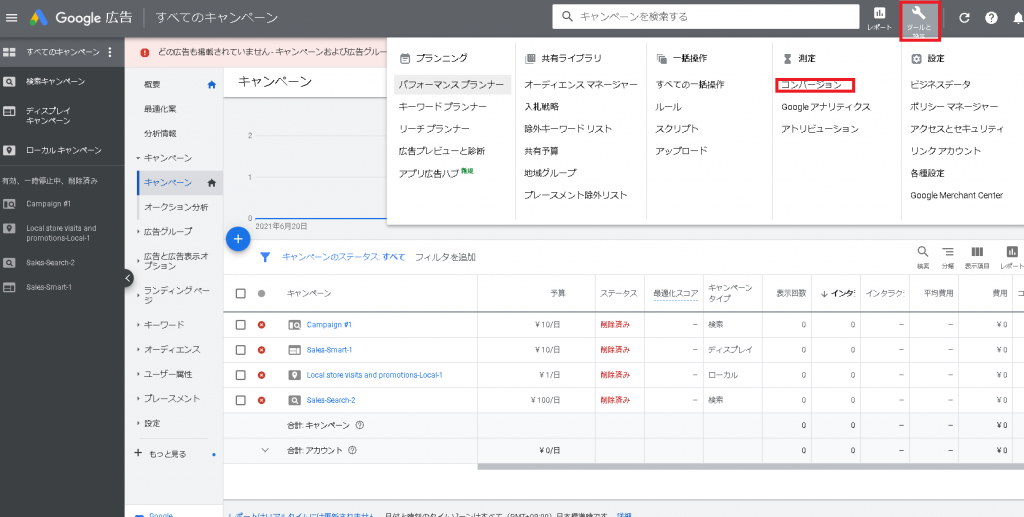1024x517 pixels.
Task: Click the status dot column header
Action: tap(261, 294)
